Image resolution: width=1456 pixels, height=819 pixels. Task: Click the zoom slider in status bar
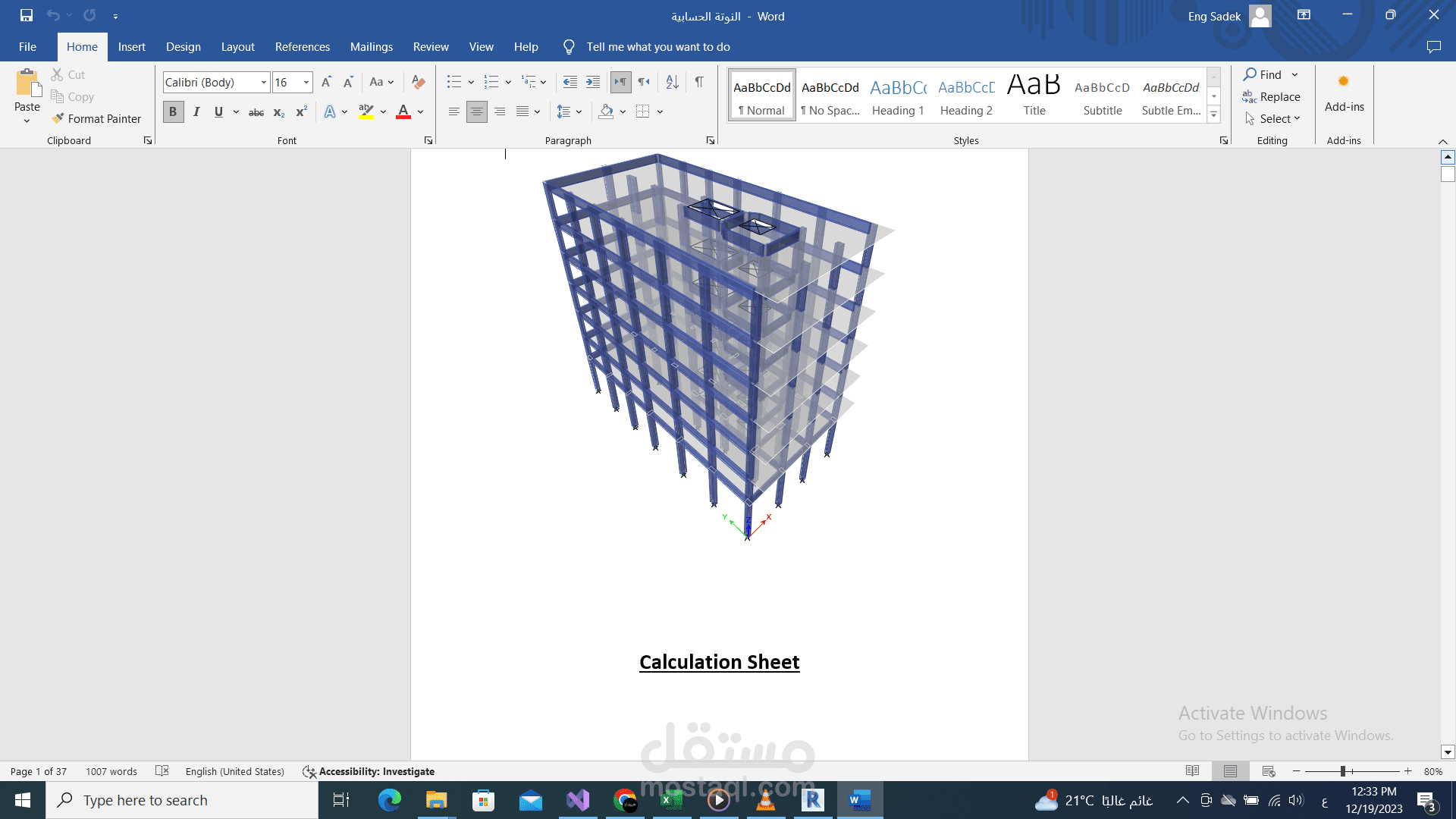(1343, 771)
